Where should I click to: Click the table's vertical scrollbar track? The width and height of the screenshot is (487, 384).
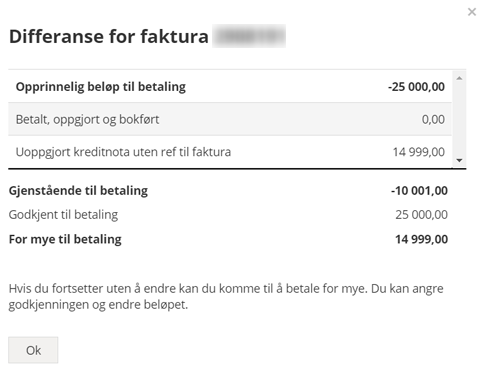[x=459, y=119]
